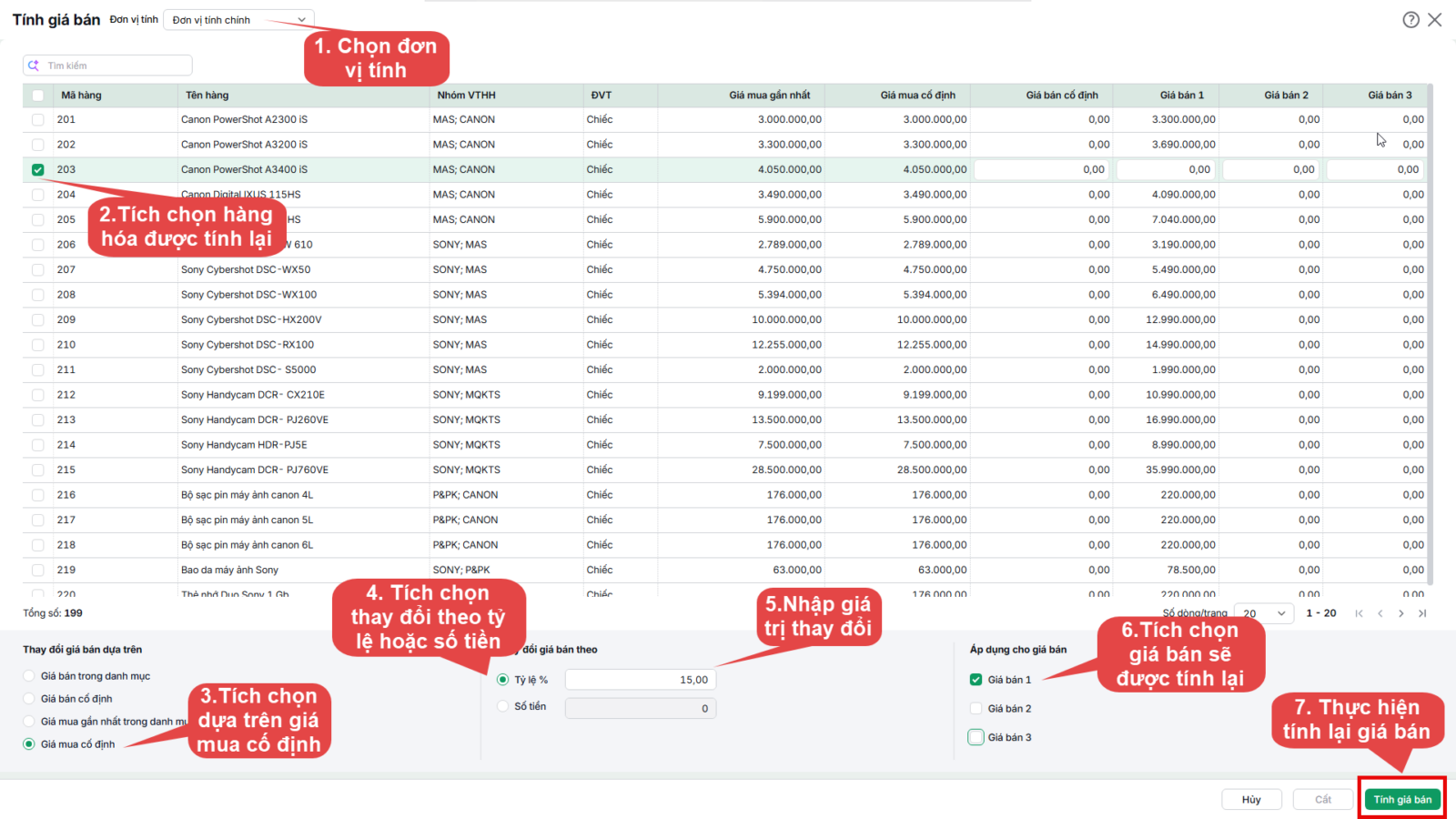Click the item name Sony Handycam DCR- CX210E

253,395
